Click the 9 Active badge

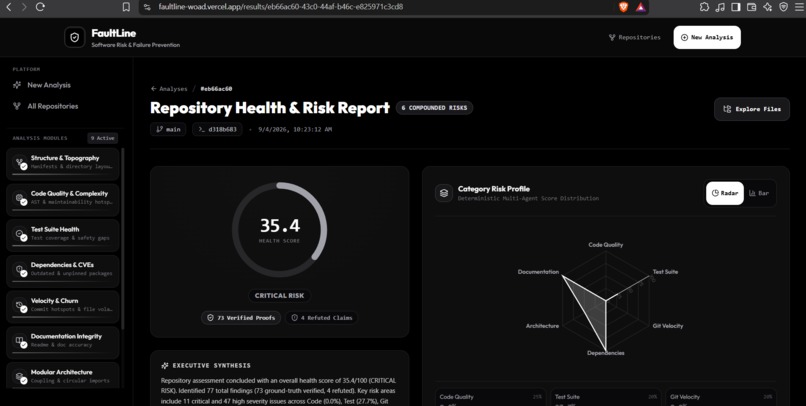103,138
